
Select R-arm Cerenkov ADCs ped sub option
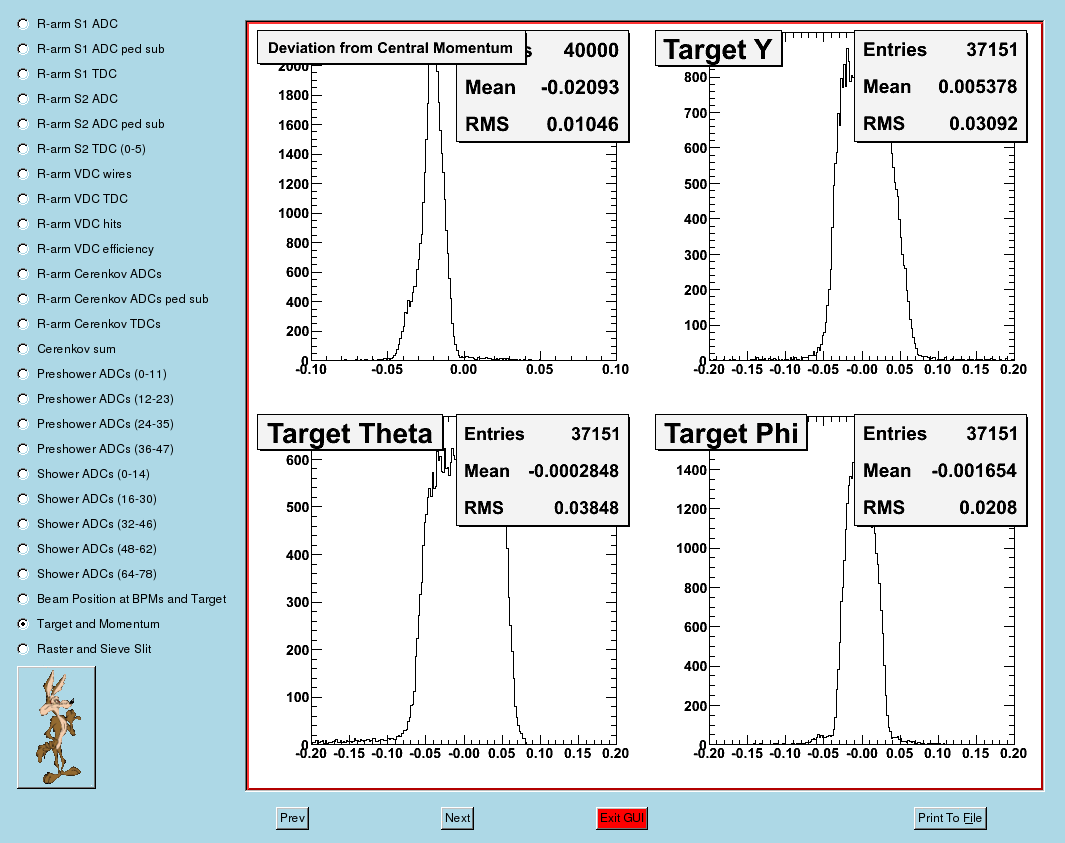tap(23, 299)
